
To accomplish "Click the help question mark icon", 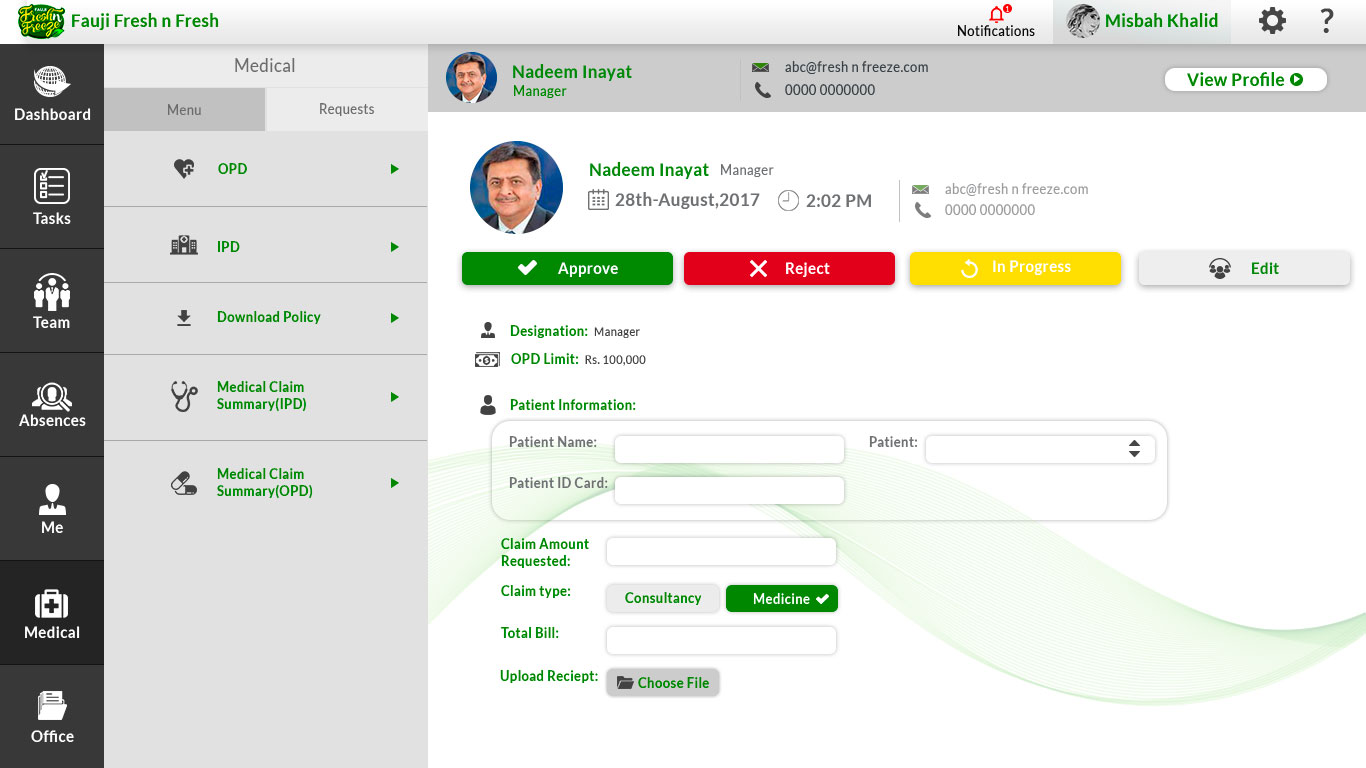I will 1327,21.
